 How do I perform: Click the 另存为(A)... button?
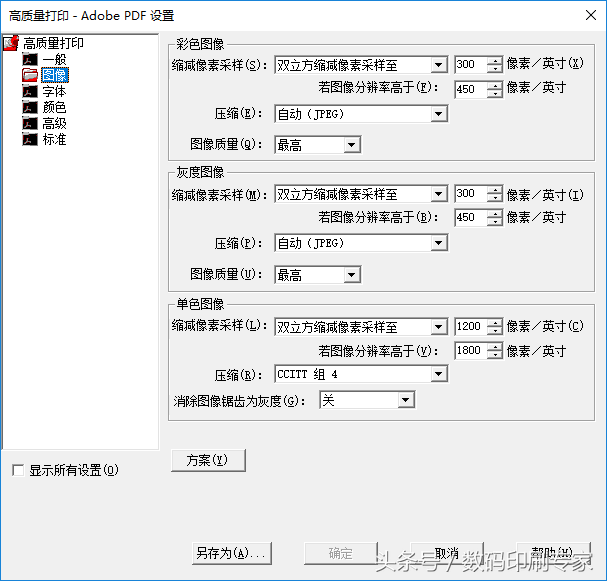click(x=231, y=553)
